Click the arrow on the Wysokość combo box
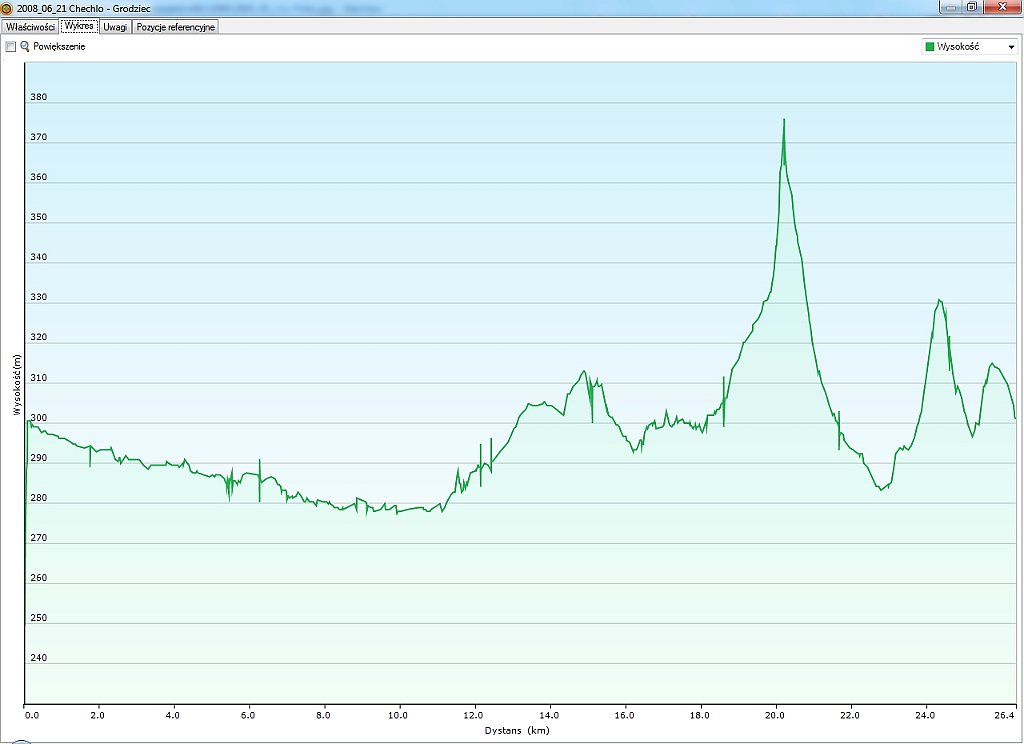The image size is (1024, 744). 1011,47
